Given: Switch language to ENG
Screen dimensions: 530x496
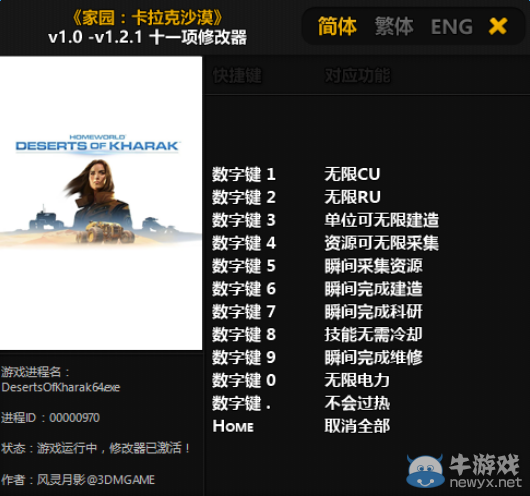Looking at the screenshot, I should click(x=452, y=27).
